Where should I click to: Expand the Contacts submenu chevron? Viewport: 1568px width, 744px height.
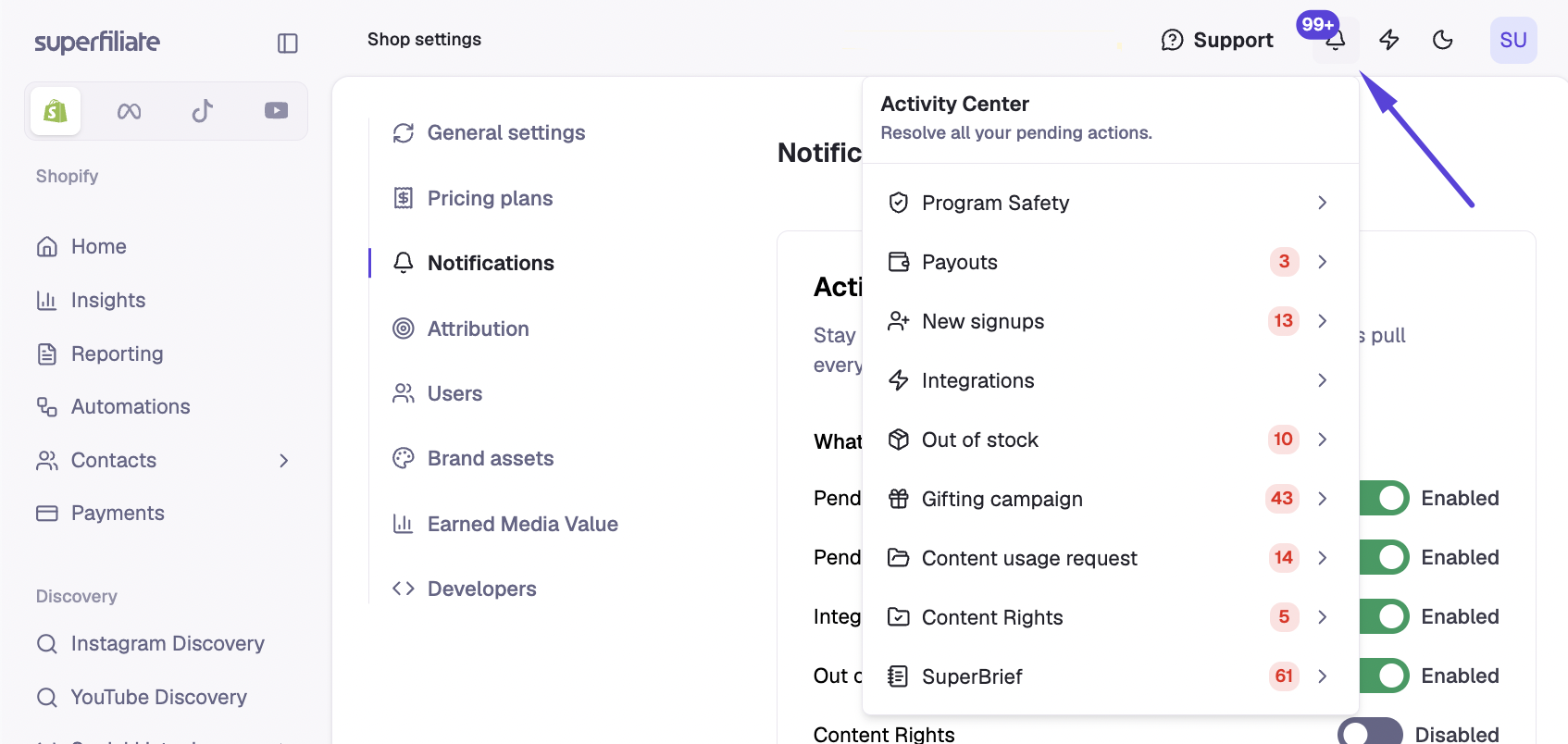tap(284, 460)
